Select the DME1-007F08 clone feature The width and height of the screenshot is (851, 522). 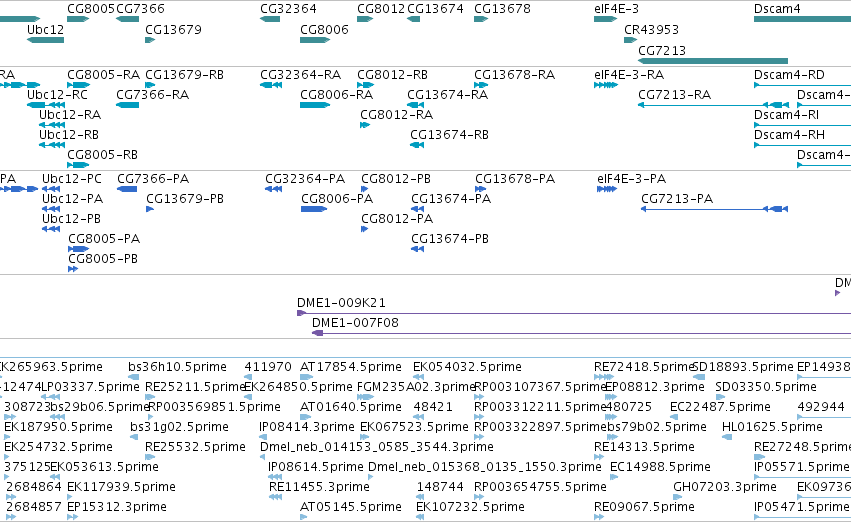[x=581, y=333]
